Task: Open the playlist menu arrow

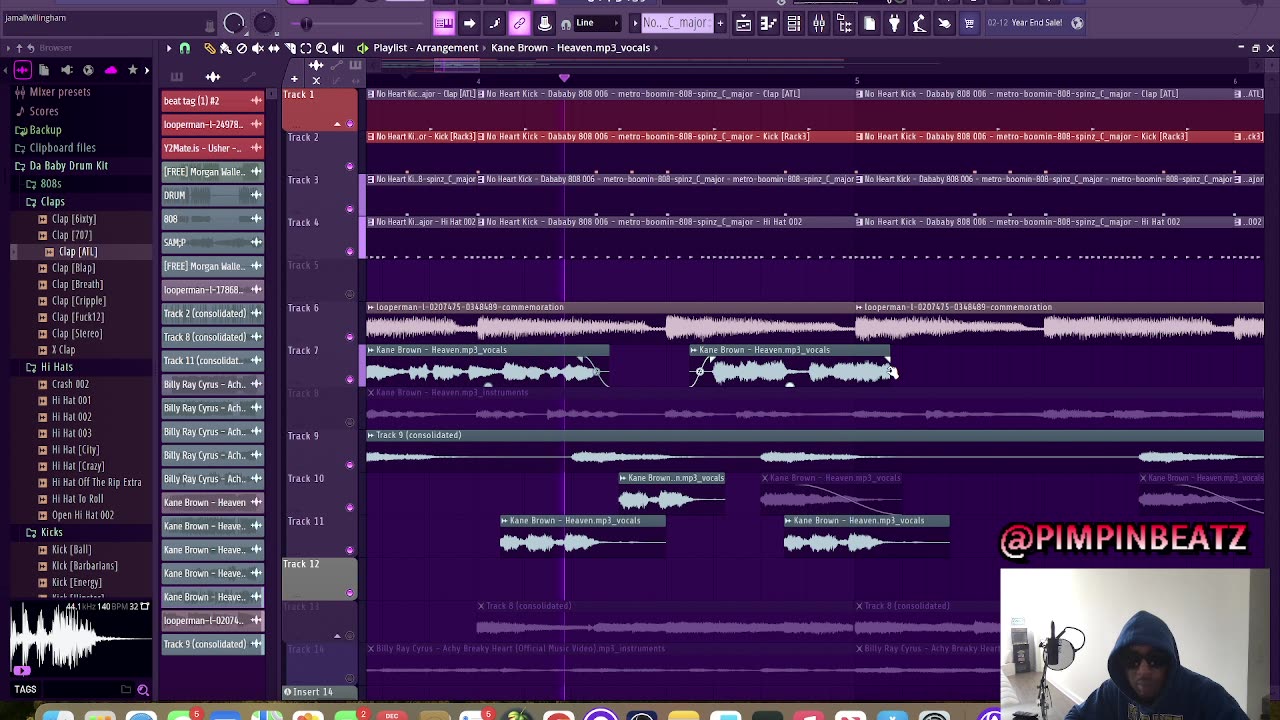Action: [x=168, y=48]
